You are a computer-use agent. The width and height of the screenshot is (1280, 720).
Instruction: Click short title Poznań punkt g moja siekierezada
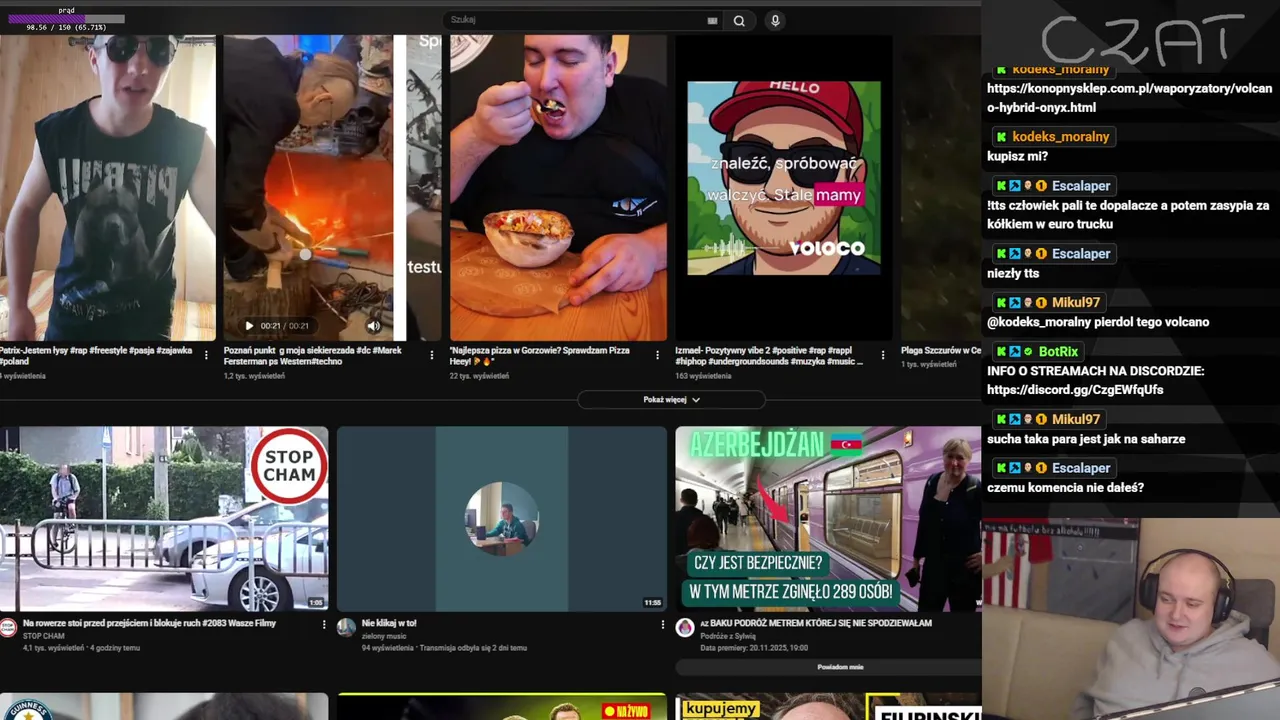point(313,356)
